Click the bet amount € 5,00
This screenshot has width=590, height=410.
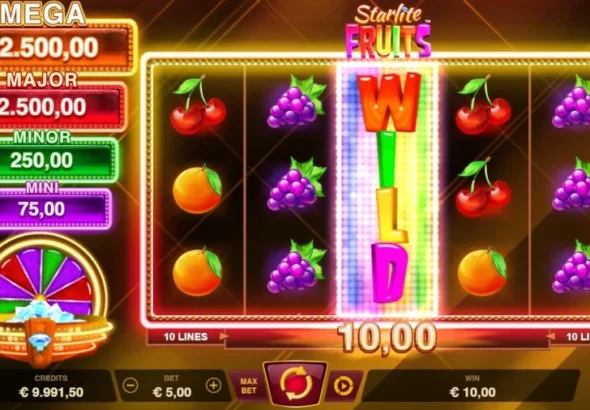[x=172, y=393]
